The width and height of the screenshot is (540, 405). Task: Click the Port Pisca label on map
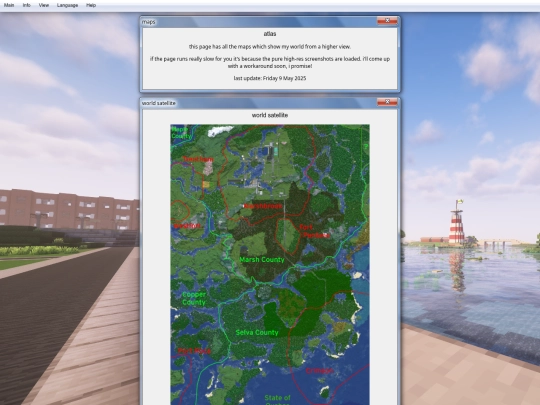194,351
